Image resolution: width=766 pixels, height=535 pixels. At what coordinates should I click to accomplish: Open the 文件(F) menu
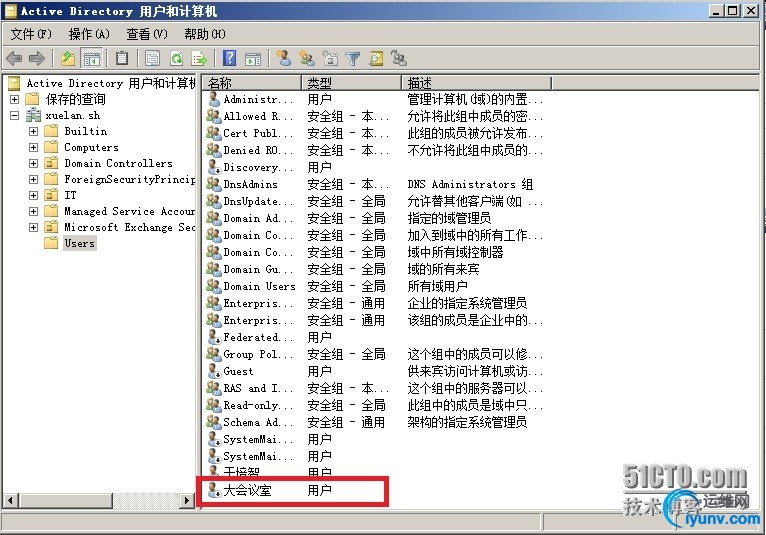(31, 34)
